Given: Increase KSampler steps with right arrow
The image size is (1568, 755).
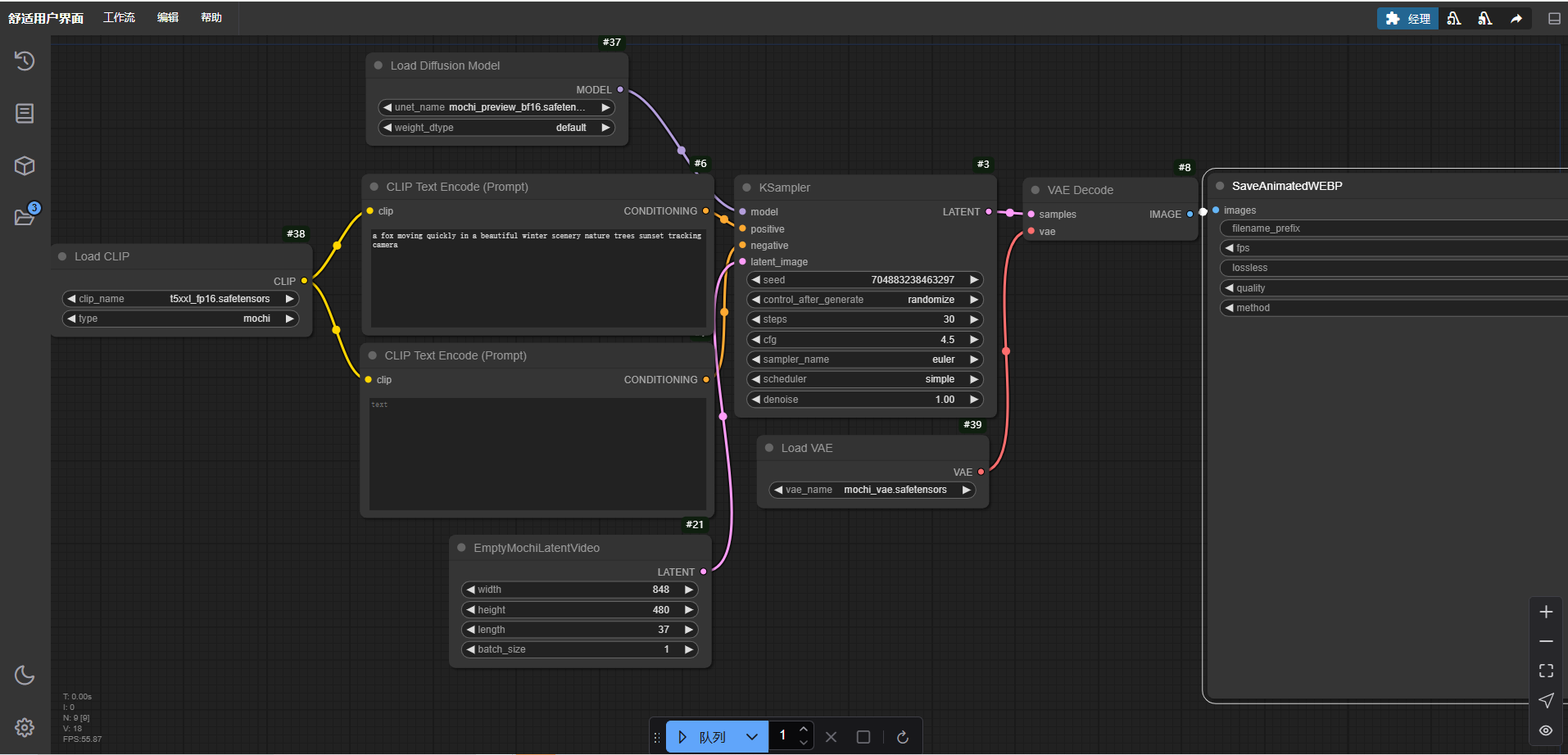Looking at the screenshot, I should click(974, 319).
